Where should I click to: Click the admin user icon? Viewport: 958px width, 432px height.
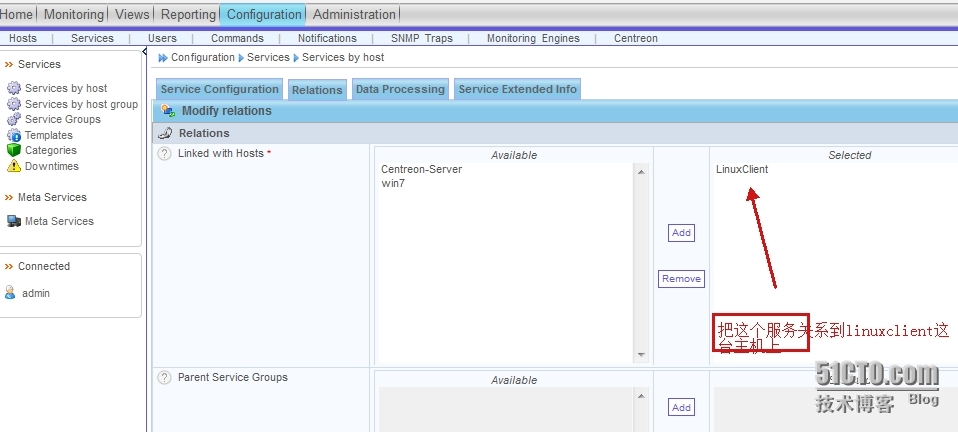(x=10, y=293)
